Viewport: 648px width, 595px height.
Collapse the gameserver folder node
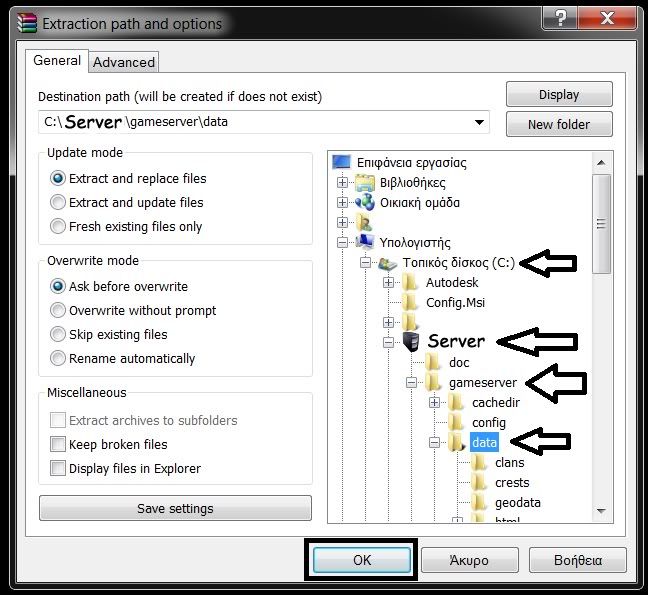(x=411, y=383)
